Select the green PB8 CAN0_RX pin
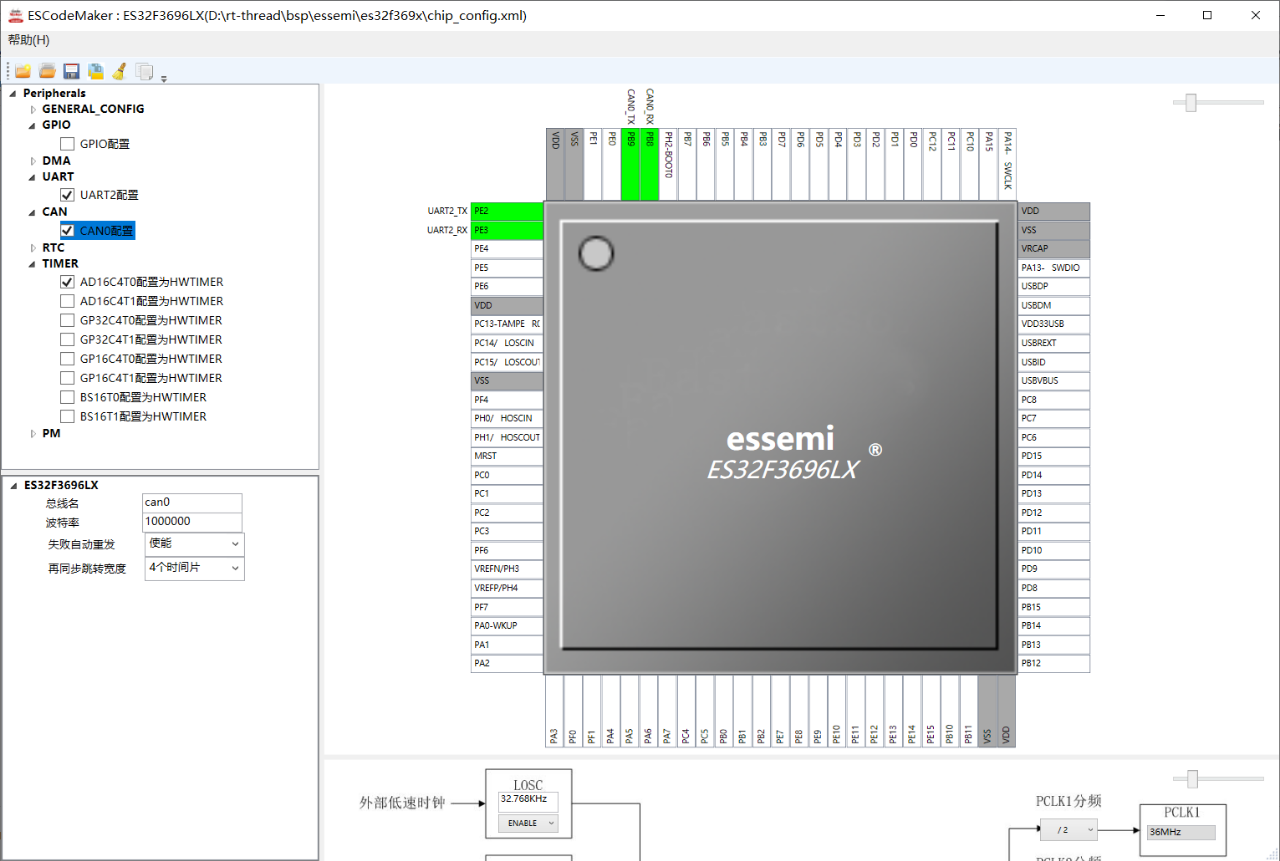This screenshot has height=861, width=1280. coord(649,165)
